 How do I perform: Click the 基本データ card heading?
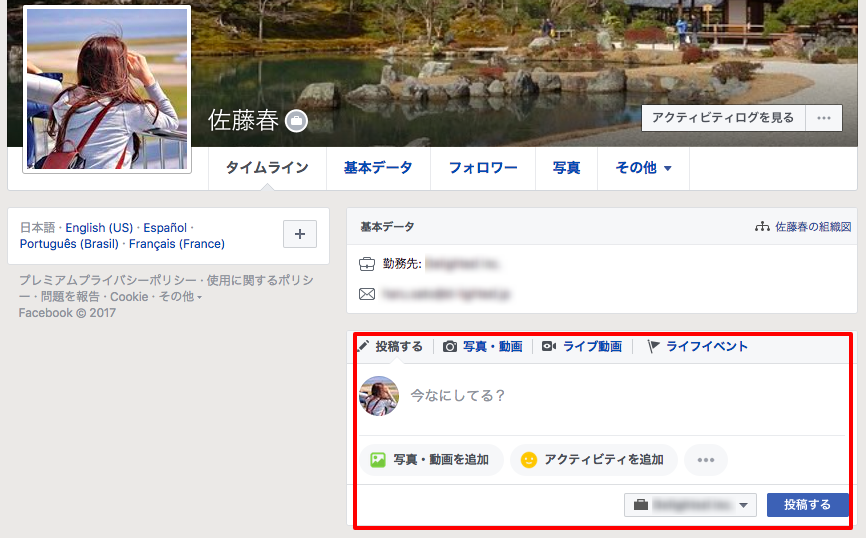387,226
